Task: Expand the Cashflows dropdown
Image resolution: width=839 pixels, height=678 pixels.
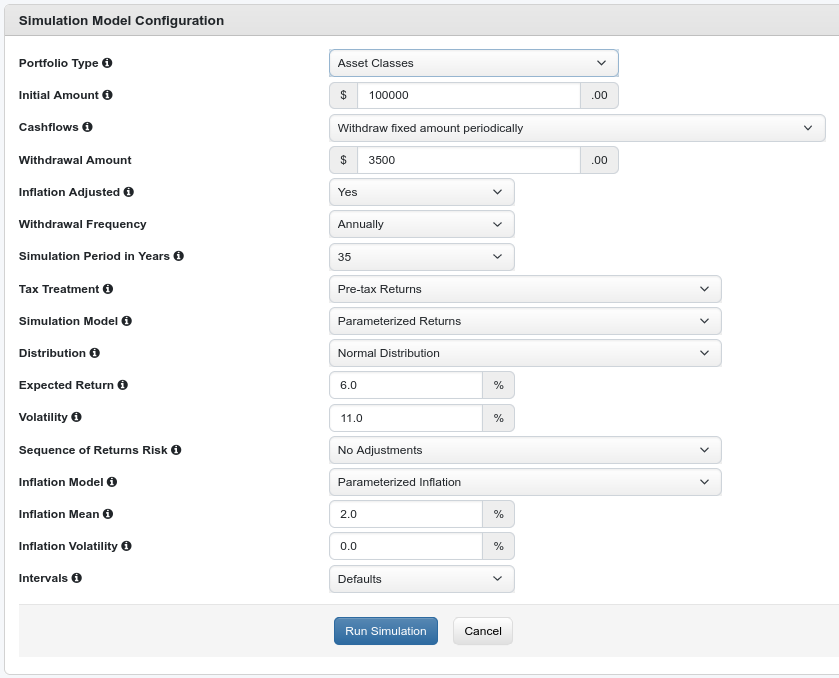Action: coord(576,128)
